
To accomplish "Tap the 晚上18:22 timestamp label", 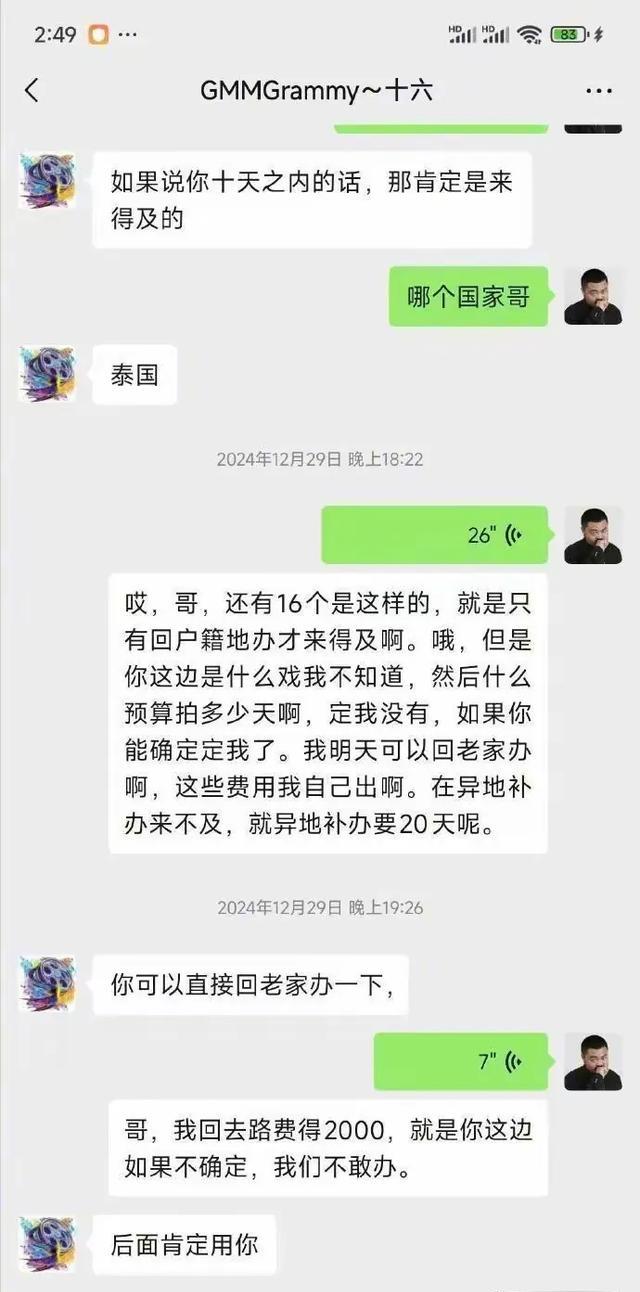I will coord(385,459).
